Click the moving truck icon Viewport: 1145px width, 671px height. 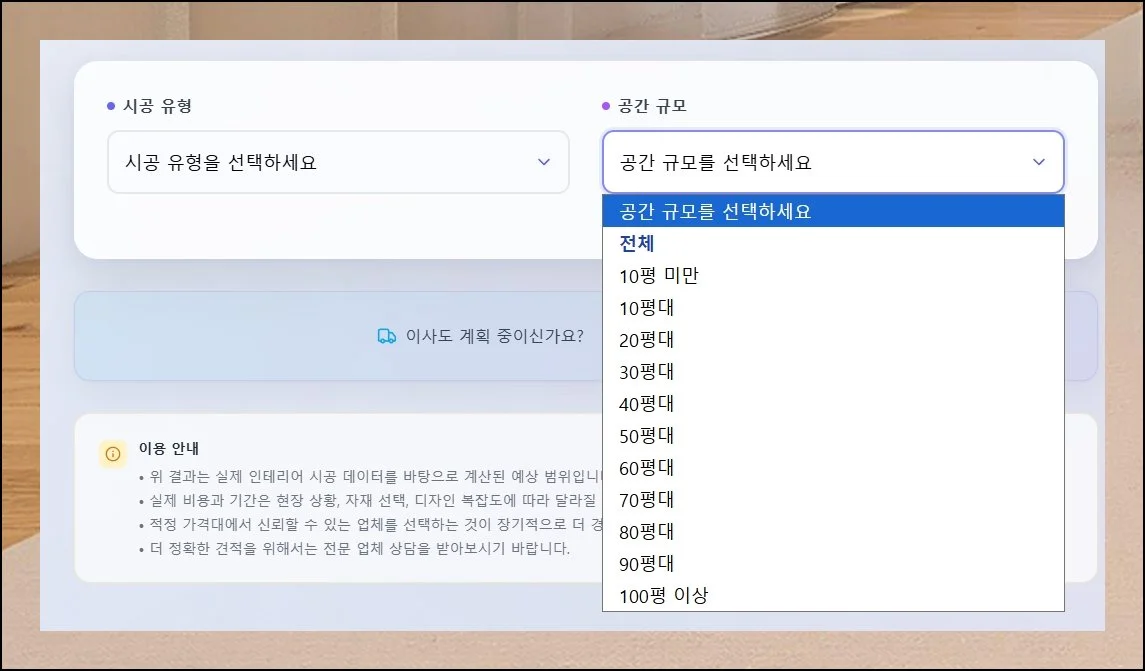click(x=387, y=337)
